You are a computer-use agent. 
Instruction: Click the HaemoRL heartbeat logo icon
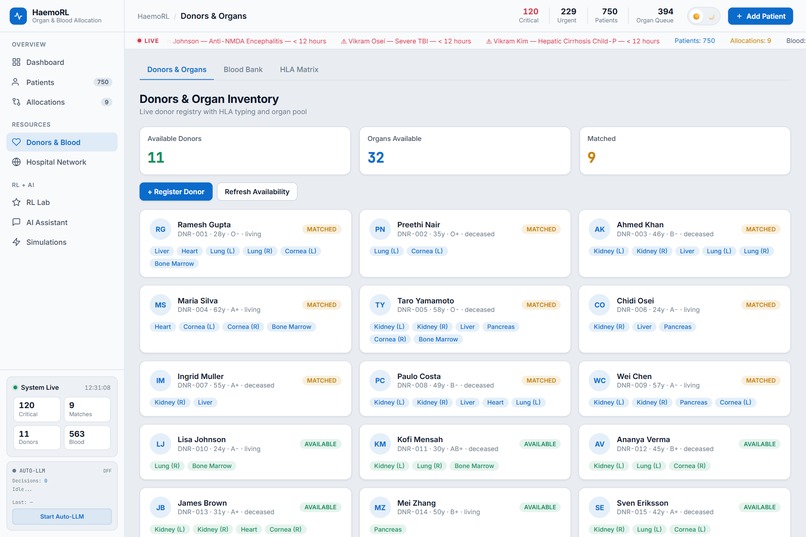[x=19, y=16]
